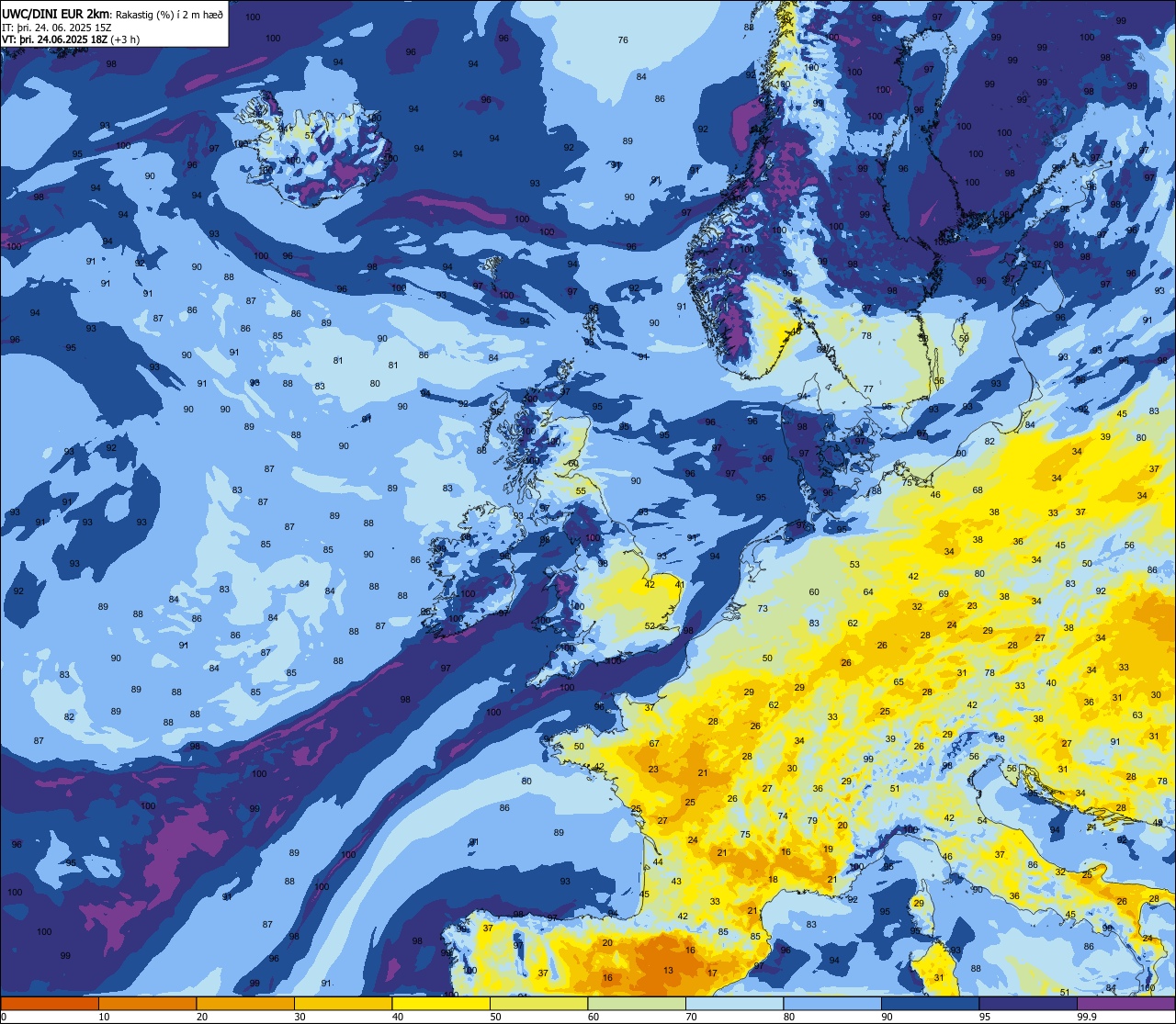Click the bright yellow 40–50 legend segment
1176x1024 pixels.
tap(441, 1004)
